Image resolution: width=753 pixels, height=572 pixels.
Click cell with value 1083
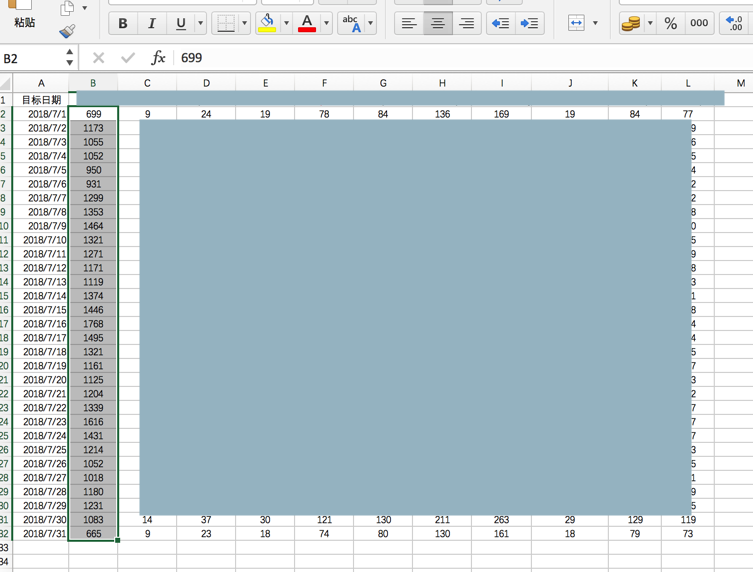(x=93, y=520)
